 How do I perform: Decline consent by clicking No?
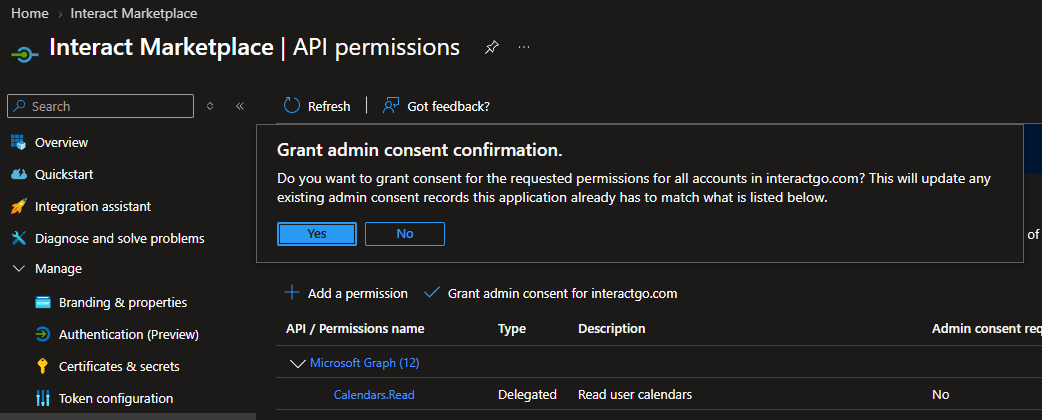coord(405,233)
